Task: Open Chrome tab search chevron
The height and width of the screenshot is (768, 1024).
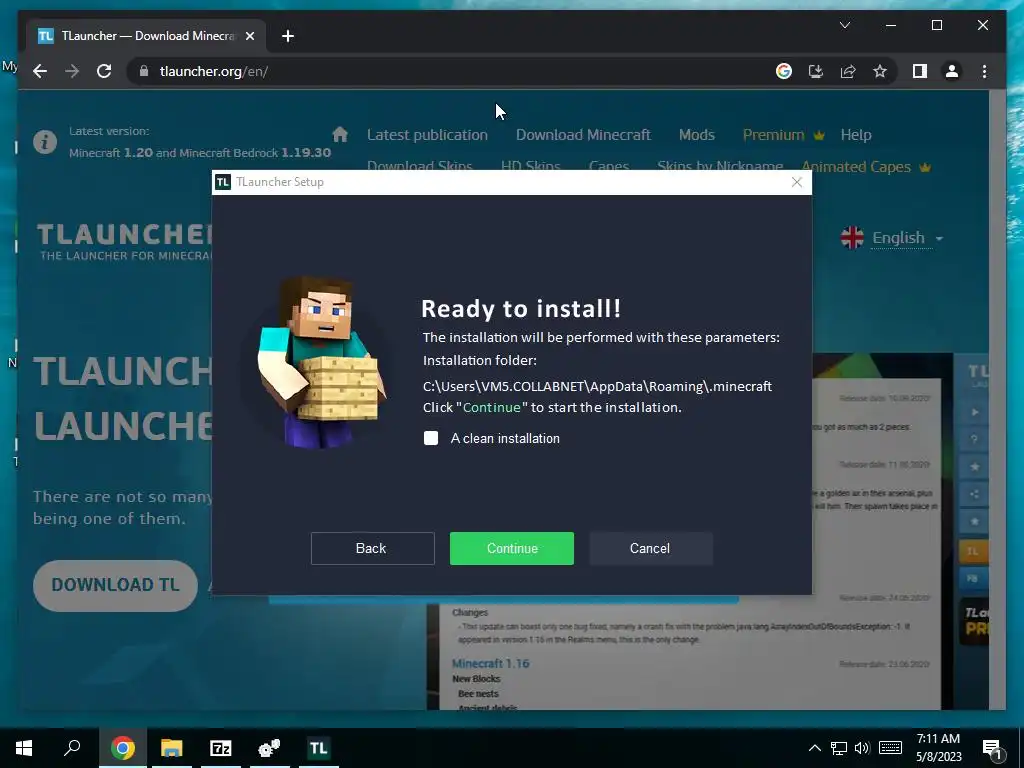Action: [844, 25]
